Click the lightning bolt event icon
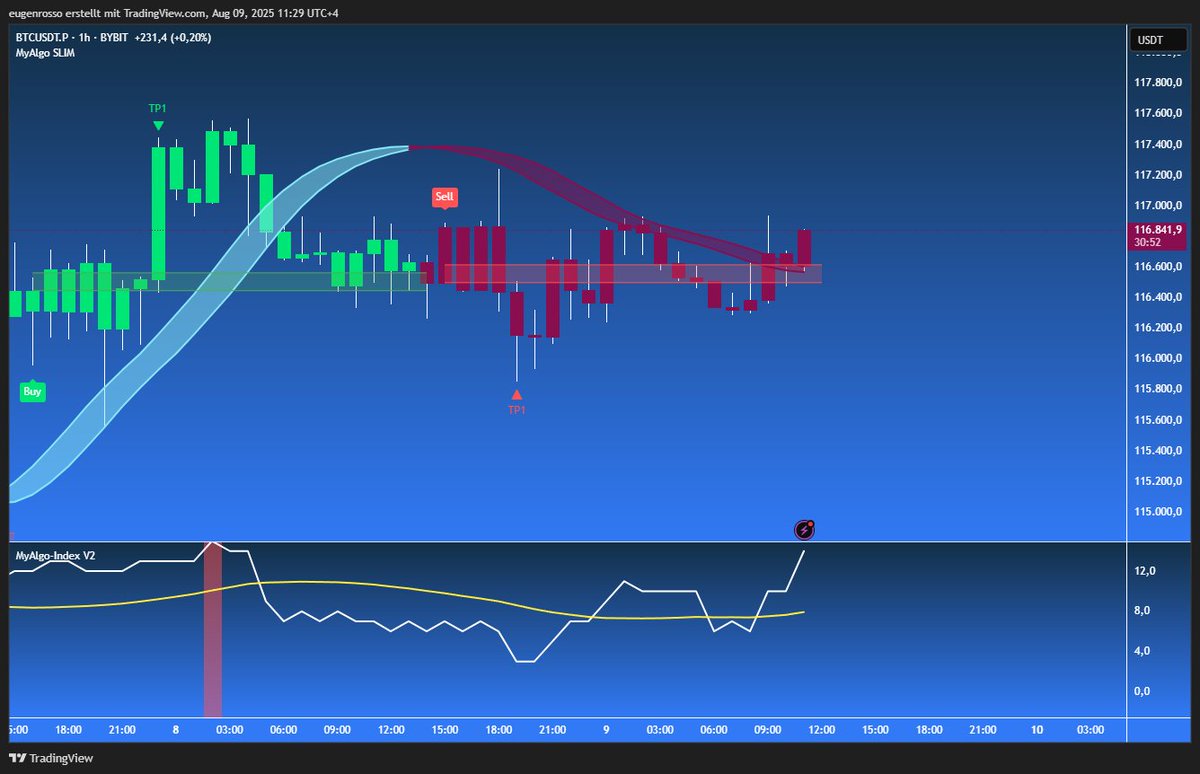Image resolution: width=1200 pixels, height=774 pixels. point(804,530)
